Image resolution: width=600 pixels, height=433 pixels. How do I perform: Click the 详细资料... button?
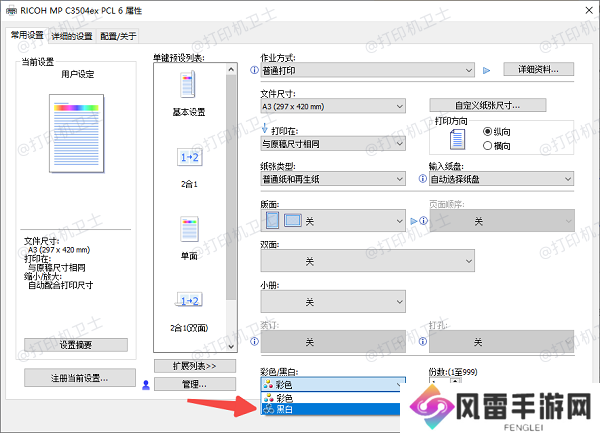point(538,69)
